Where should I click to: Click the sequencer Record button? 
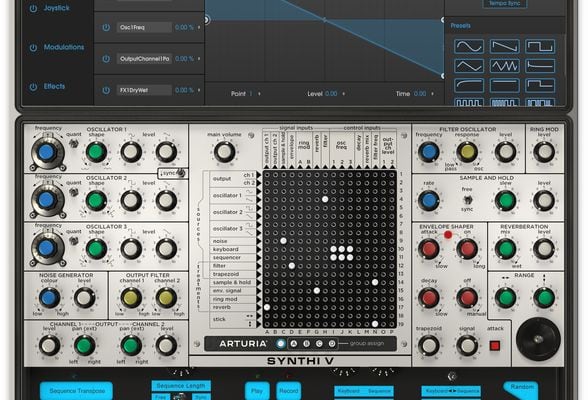(289, 391)
